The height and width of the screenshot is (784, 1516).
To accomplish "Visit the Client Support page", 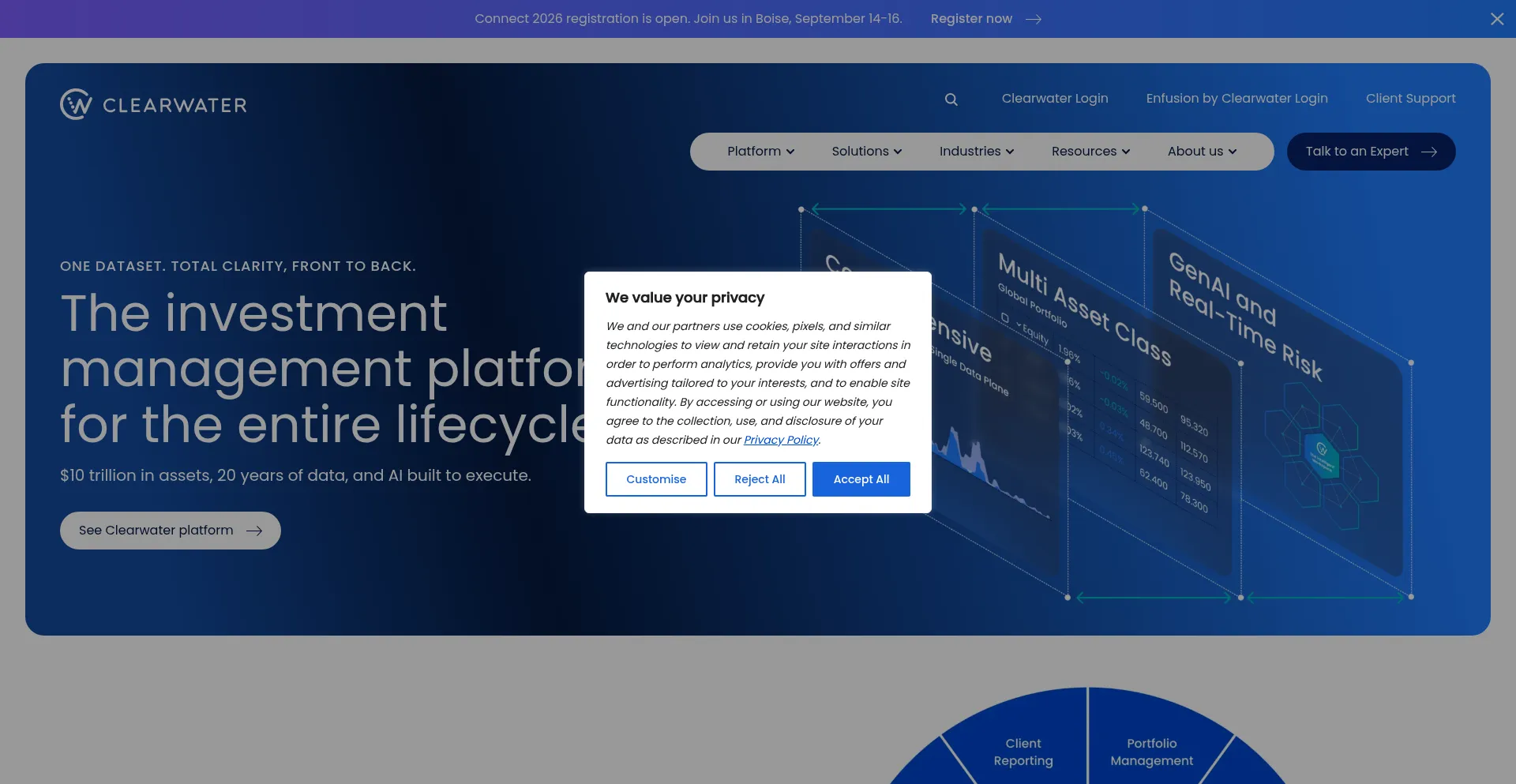I will coord(1411,99).
